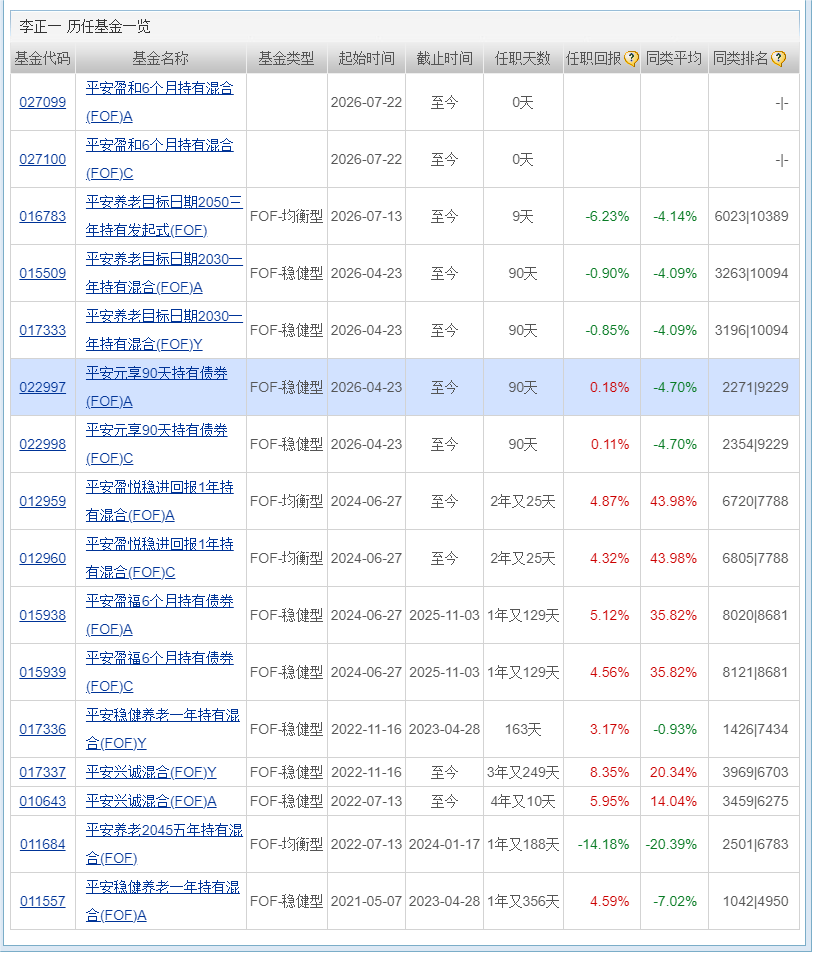Open 平安养老目标日期2030一年持有混合(FOF)Y link

pyautogui.click(x=164, y=331)
